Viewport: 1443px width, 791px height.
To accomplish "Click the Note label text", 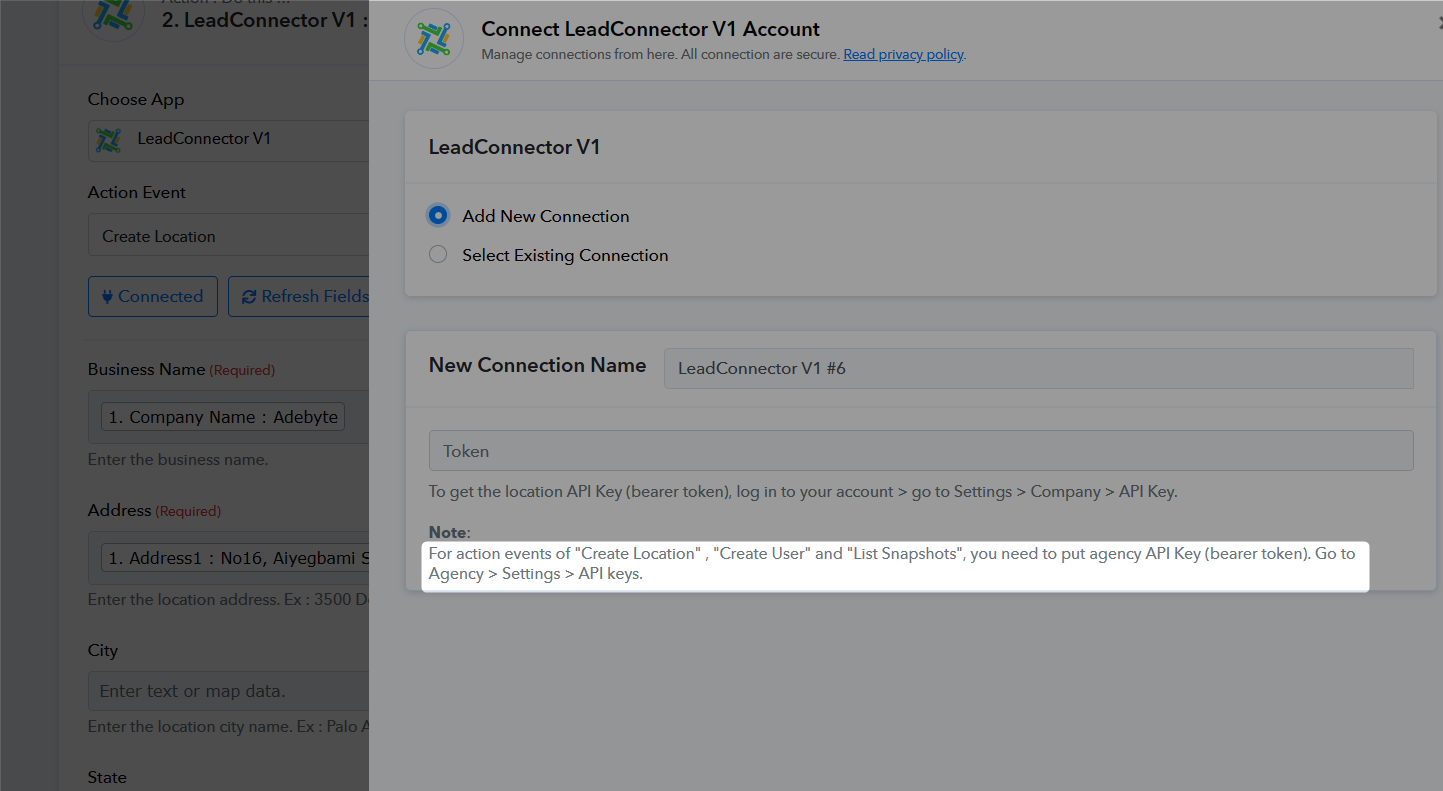I will [449, 532].
